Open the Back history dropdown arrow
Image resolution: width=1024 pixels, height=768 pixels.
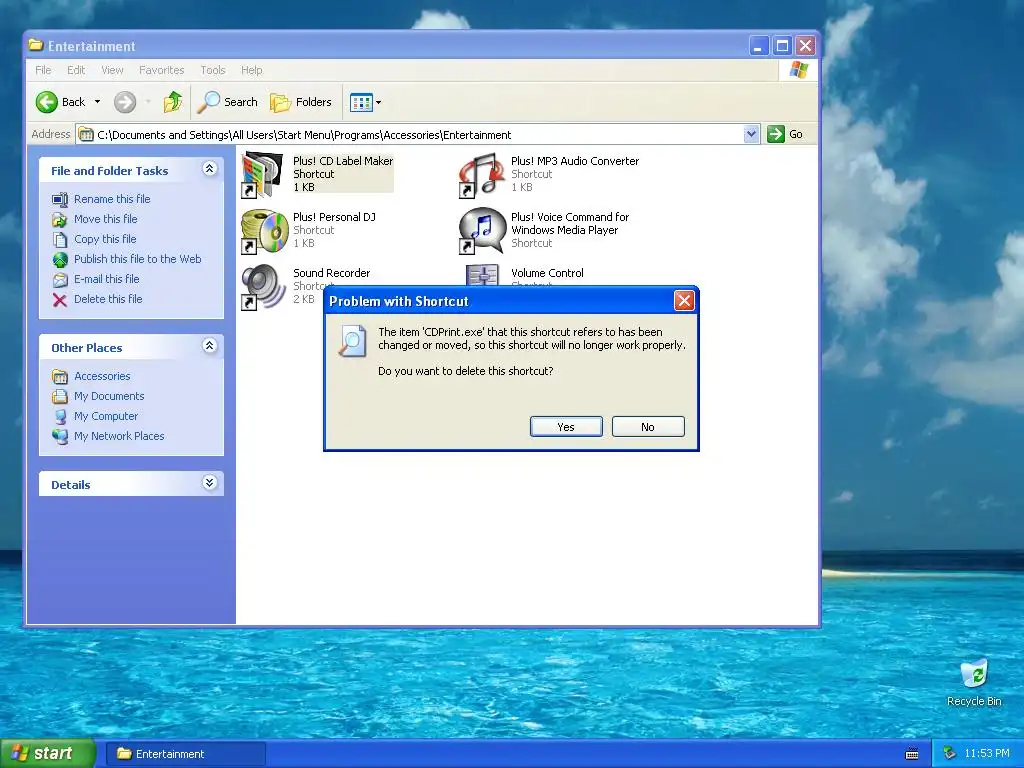point(97,102)
